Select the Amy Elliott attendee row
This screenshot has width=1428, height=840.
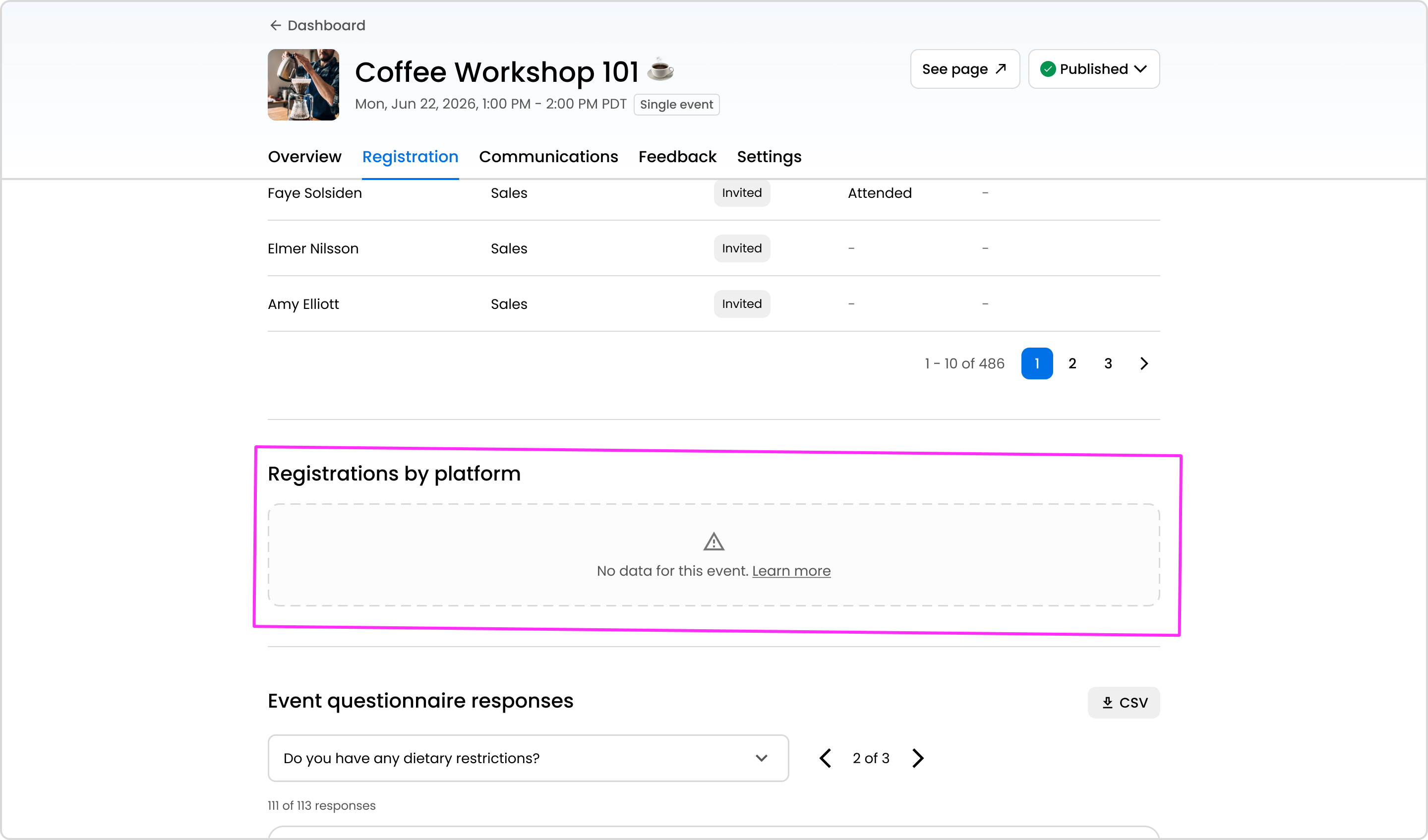(303, 304)
